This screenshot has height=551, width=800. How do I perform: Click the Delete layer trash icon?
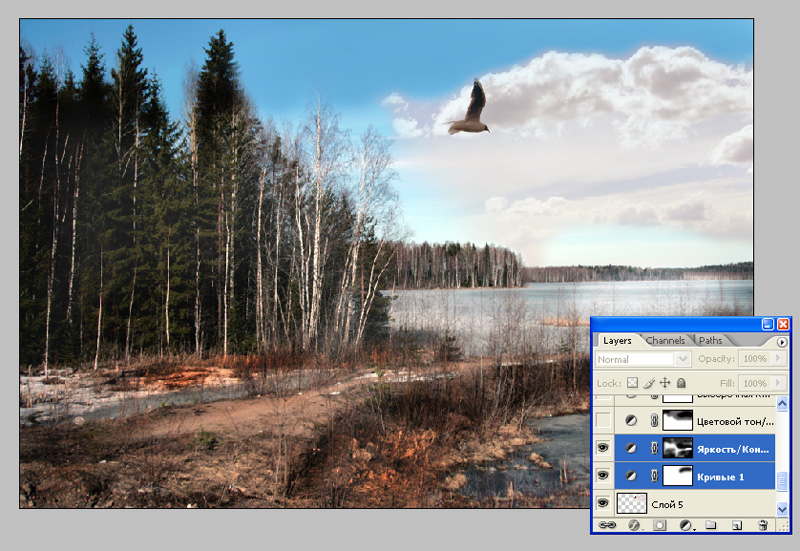pyautogui.click(x=763, y=525)
